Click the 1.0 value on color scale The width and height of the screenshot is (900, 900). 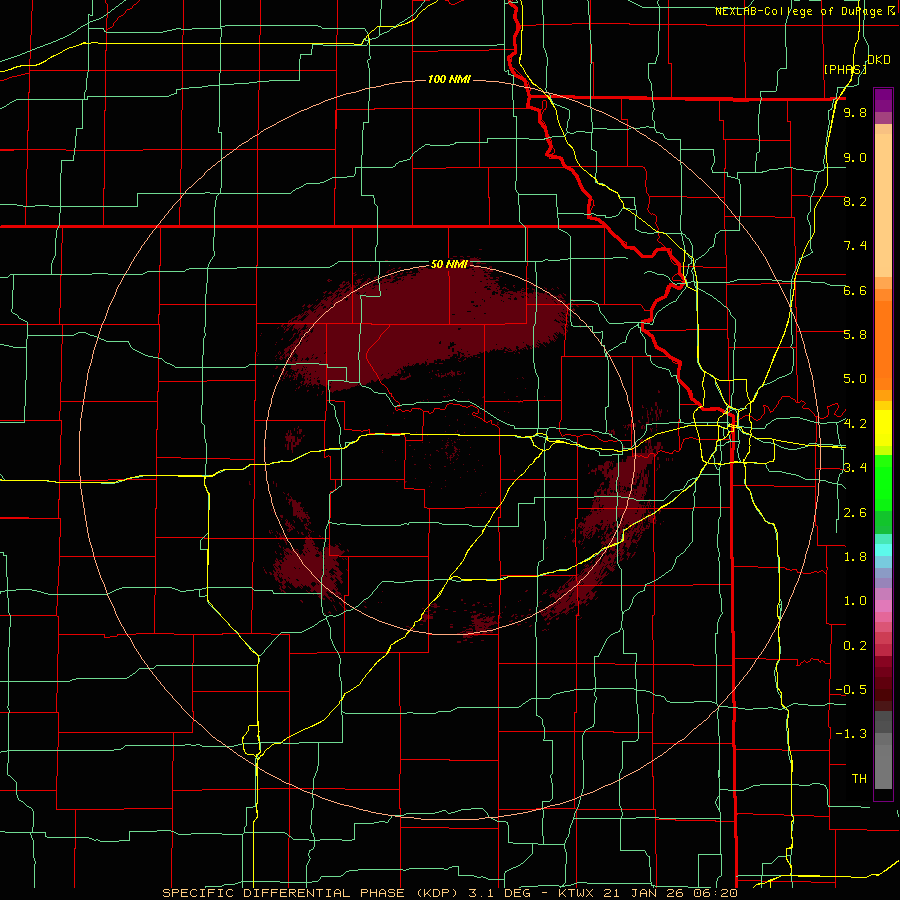tap(855, 601)
